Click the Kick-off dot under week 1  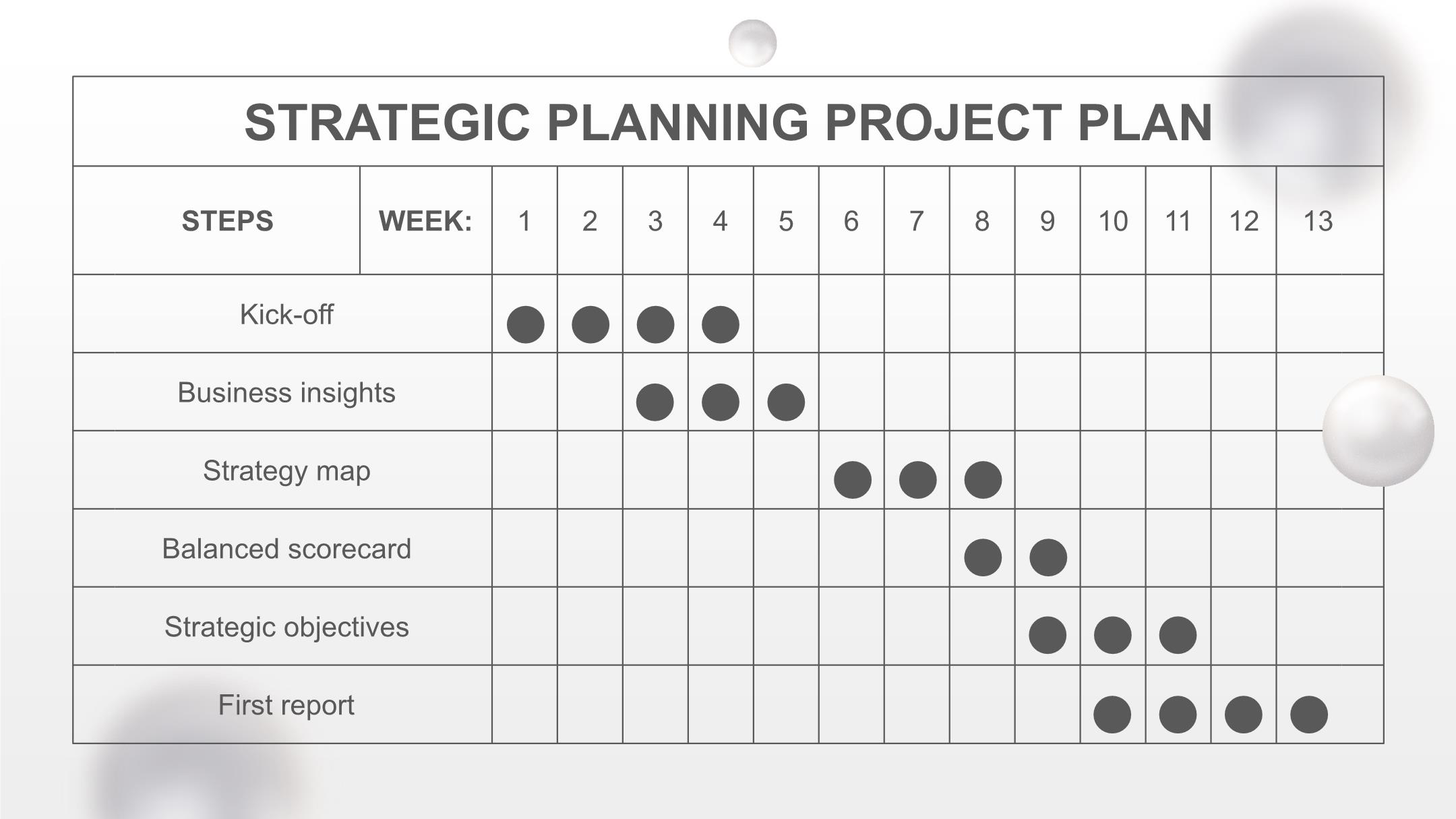(x=525, y=324)
